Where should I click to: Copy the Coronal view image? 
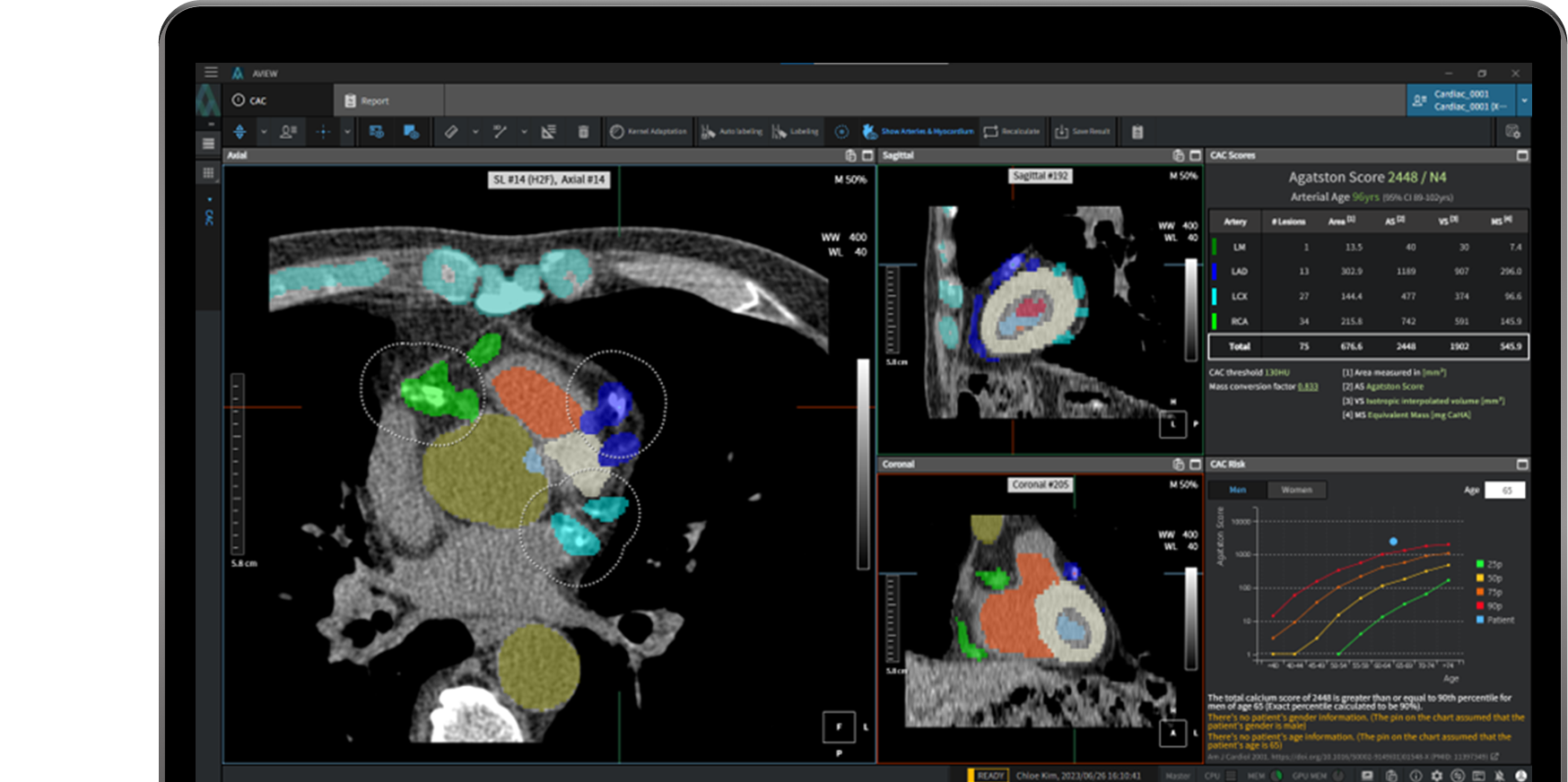click(x=1179, y=464)
